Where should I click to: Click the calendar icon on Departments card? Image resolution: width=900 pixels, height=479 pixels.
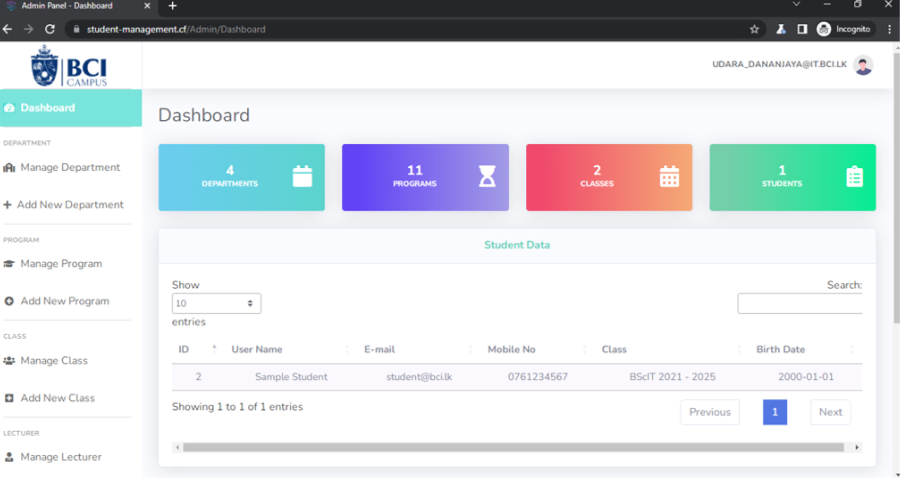(302, 177)
